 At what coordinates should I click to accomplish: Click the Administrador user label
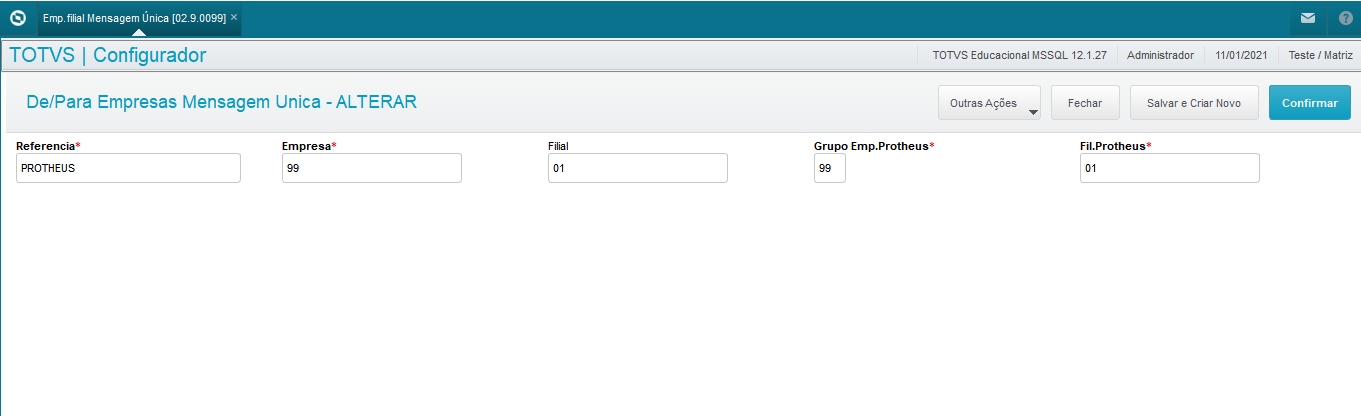[1160, 56]
